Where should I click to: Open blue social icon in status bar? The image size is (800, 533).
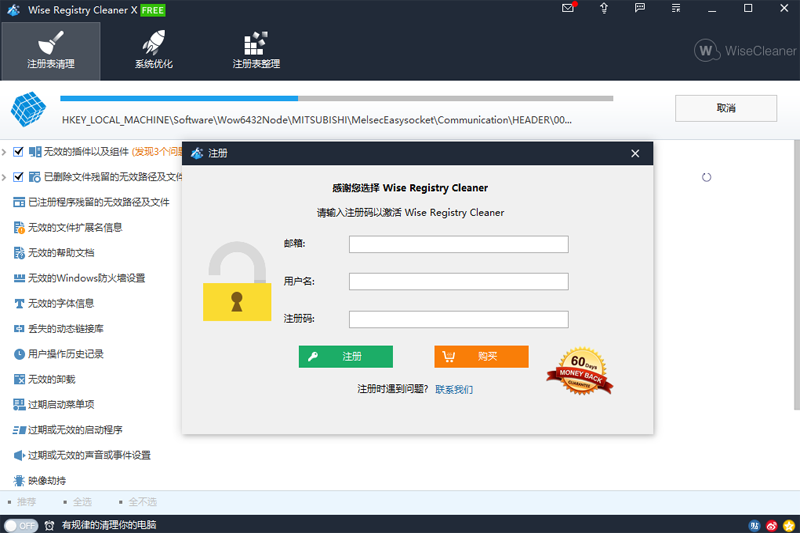point(754,525)
